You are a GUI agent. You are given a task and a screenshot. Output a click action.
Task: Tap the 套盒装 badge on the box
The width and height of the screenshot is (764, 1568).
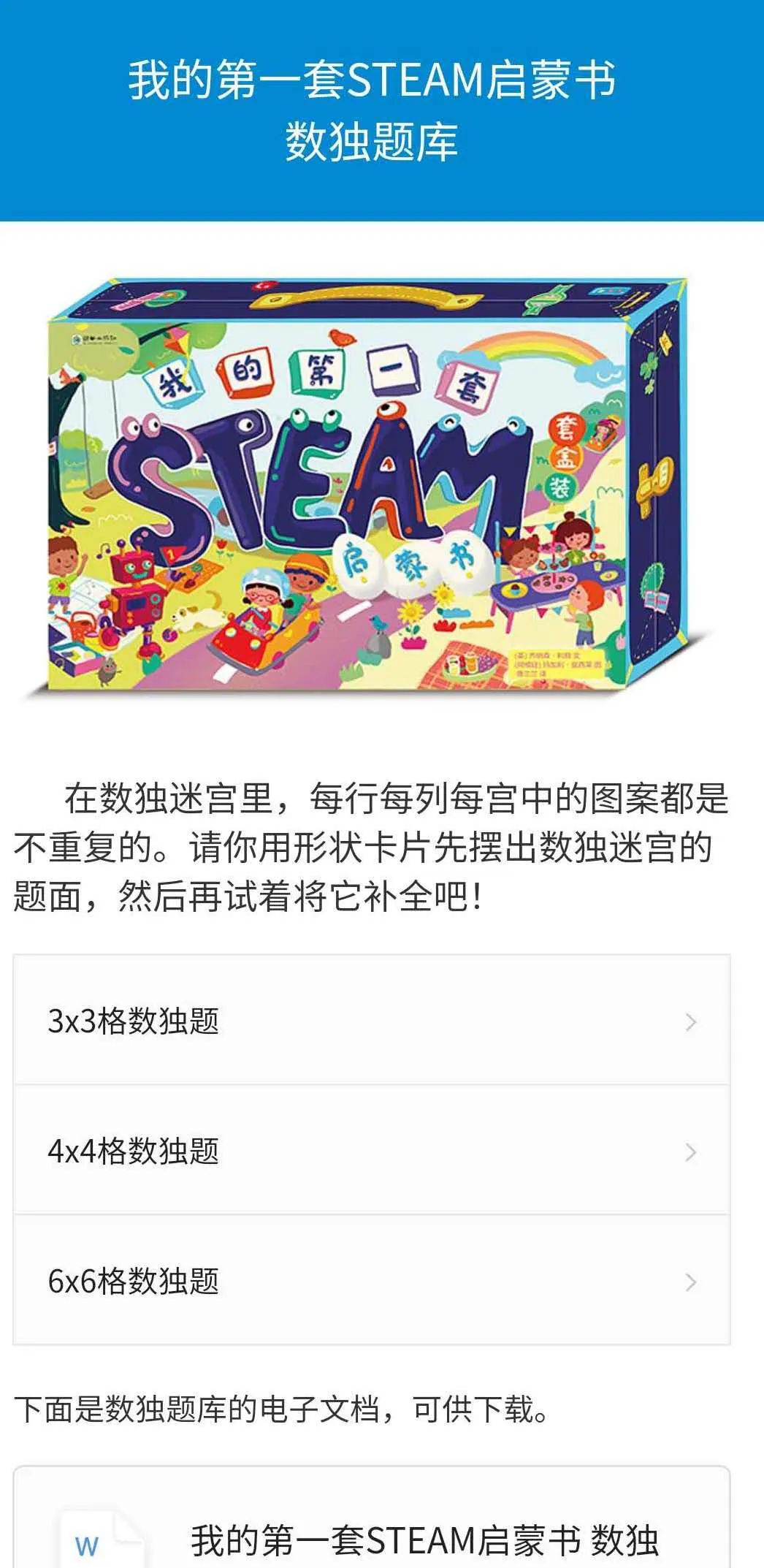tap(564, 458)
